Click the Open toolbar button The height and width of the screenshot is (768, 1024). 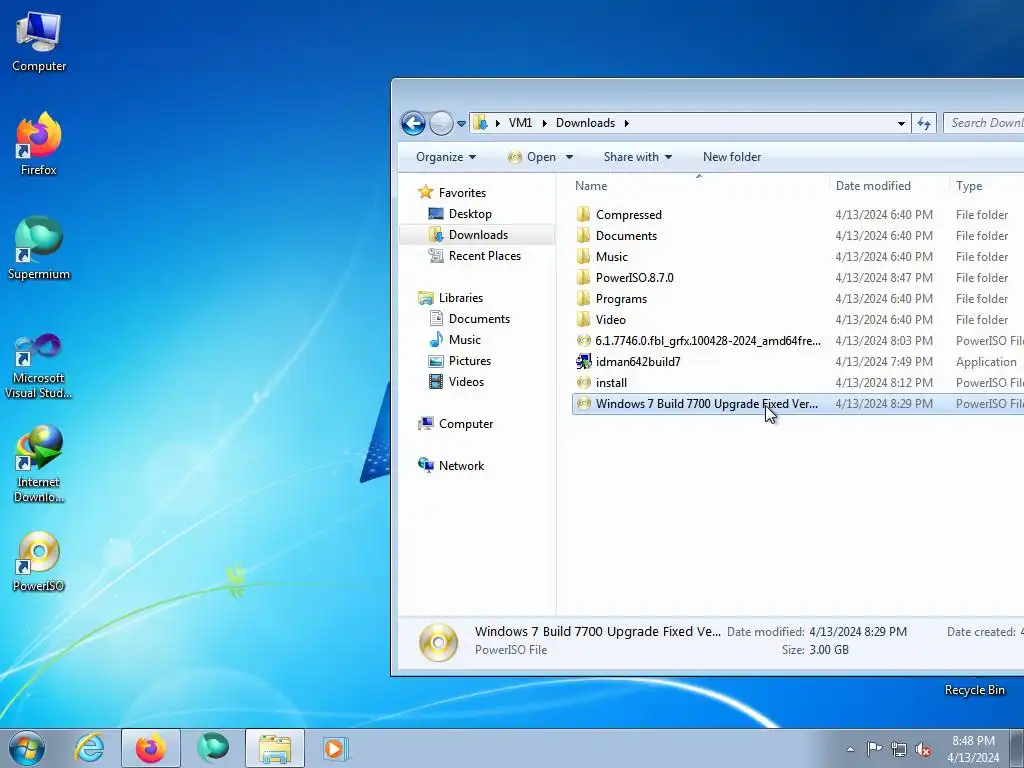tap(533, 157)
